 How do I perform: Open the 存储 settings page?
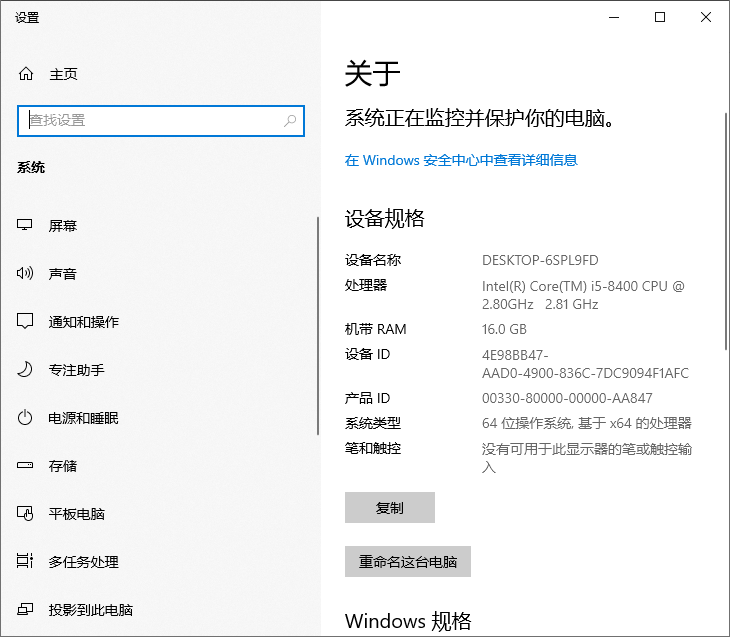pyautogui.click(x=159, y=466)
